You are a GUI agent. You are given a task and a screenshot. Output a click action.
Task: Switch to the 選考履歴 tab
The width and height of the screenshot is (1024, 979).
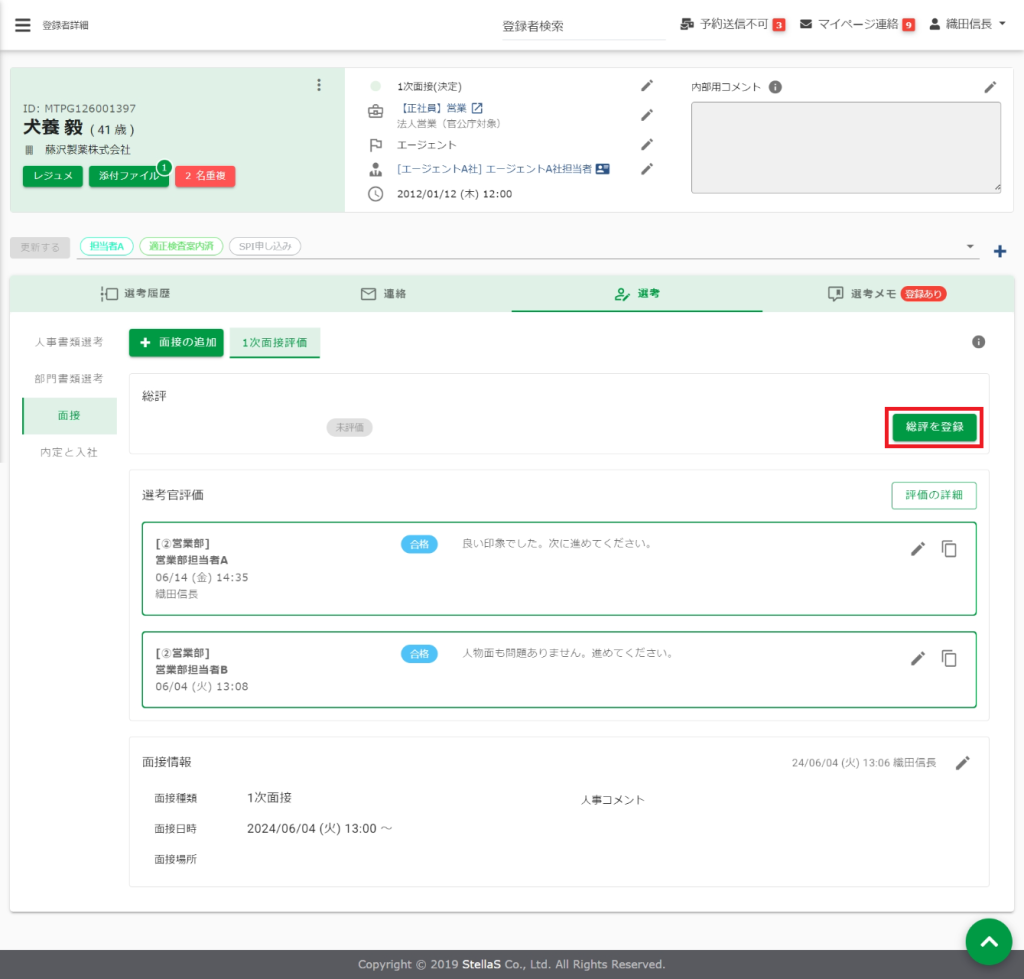(x=143, y=294)
